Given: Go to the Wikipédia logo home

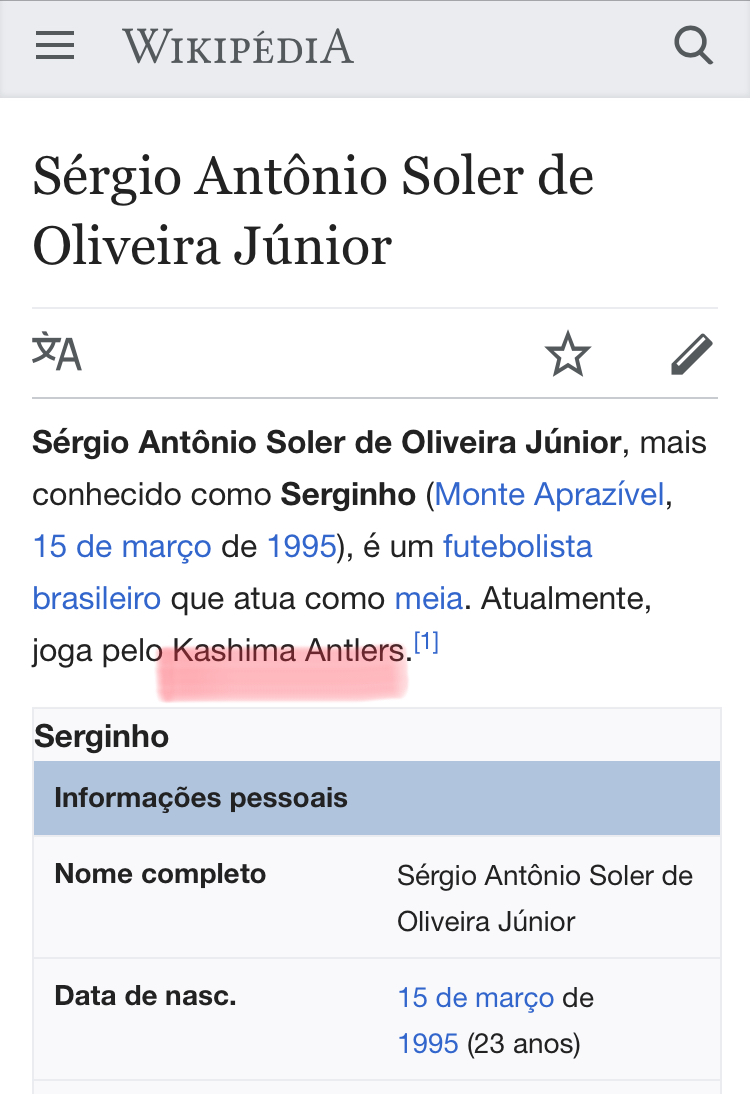Looking at the screenshot, I should (x=238, y=46).
